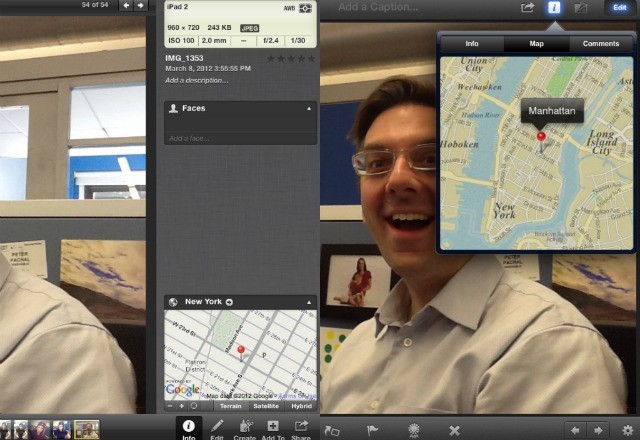Click the Google logo on the map
The image size is (640, 440).
[182, 390]
